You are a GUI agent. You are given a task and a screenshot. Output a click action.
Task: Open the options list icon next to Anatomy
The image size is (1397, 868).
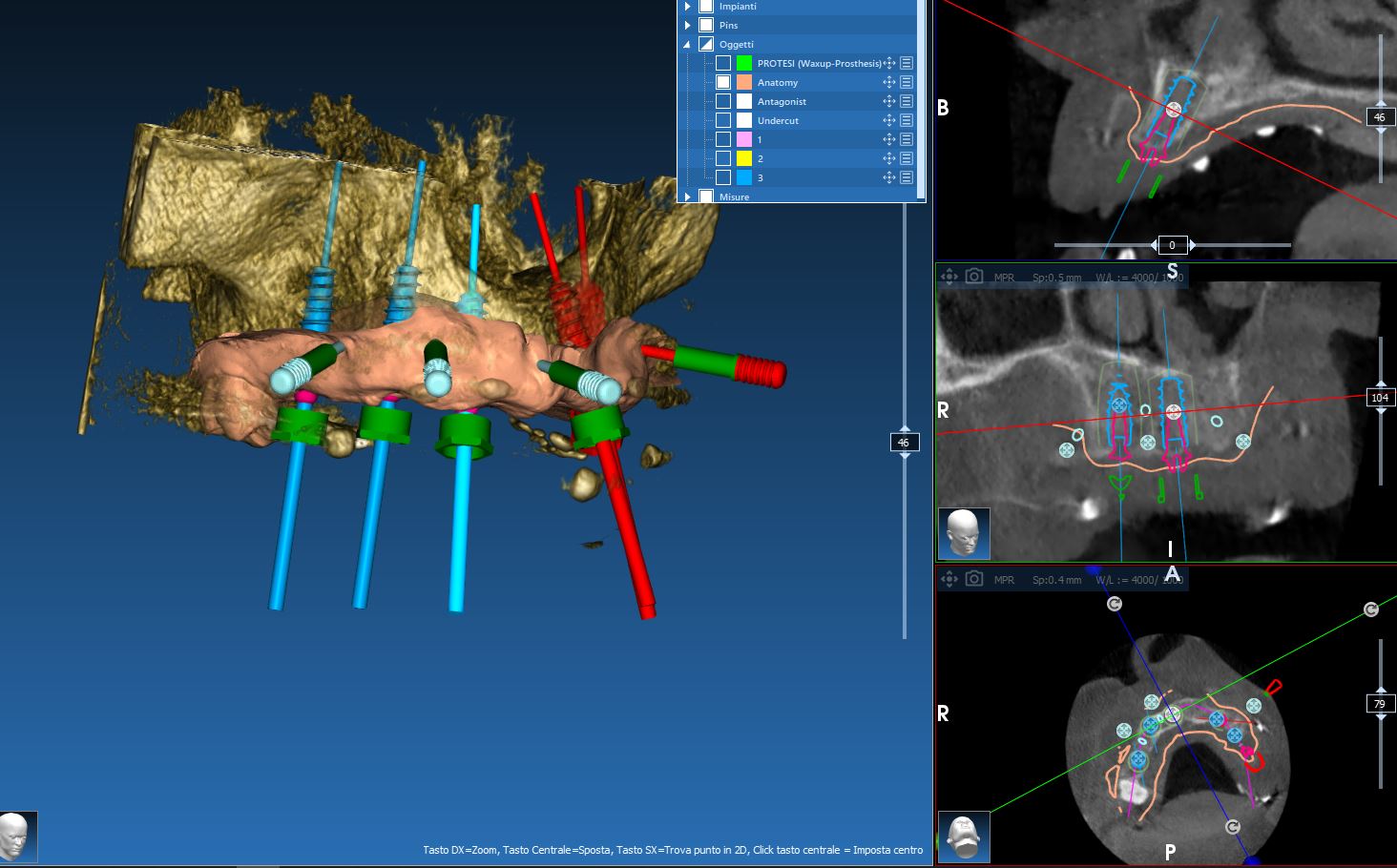[905, 82]
